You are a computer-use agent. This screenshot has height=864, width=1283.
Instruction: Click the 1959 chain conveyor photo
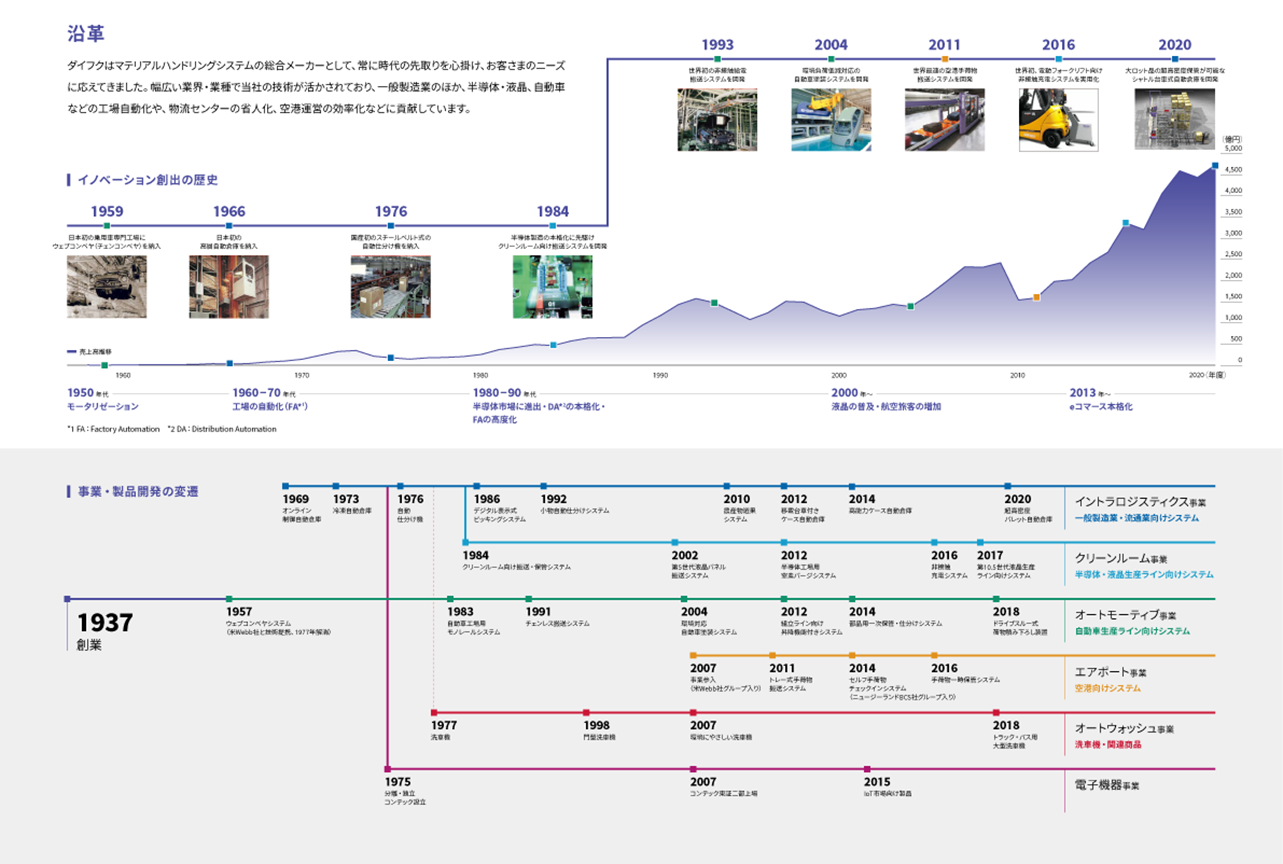coord(106,287)
